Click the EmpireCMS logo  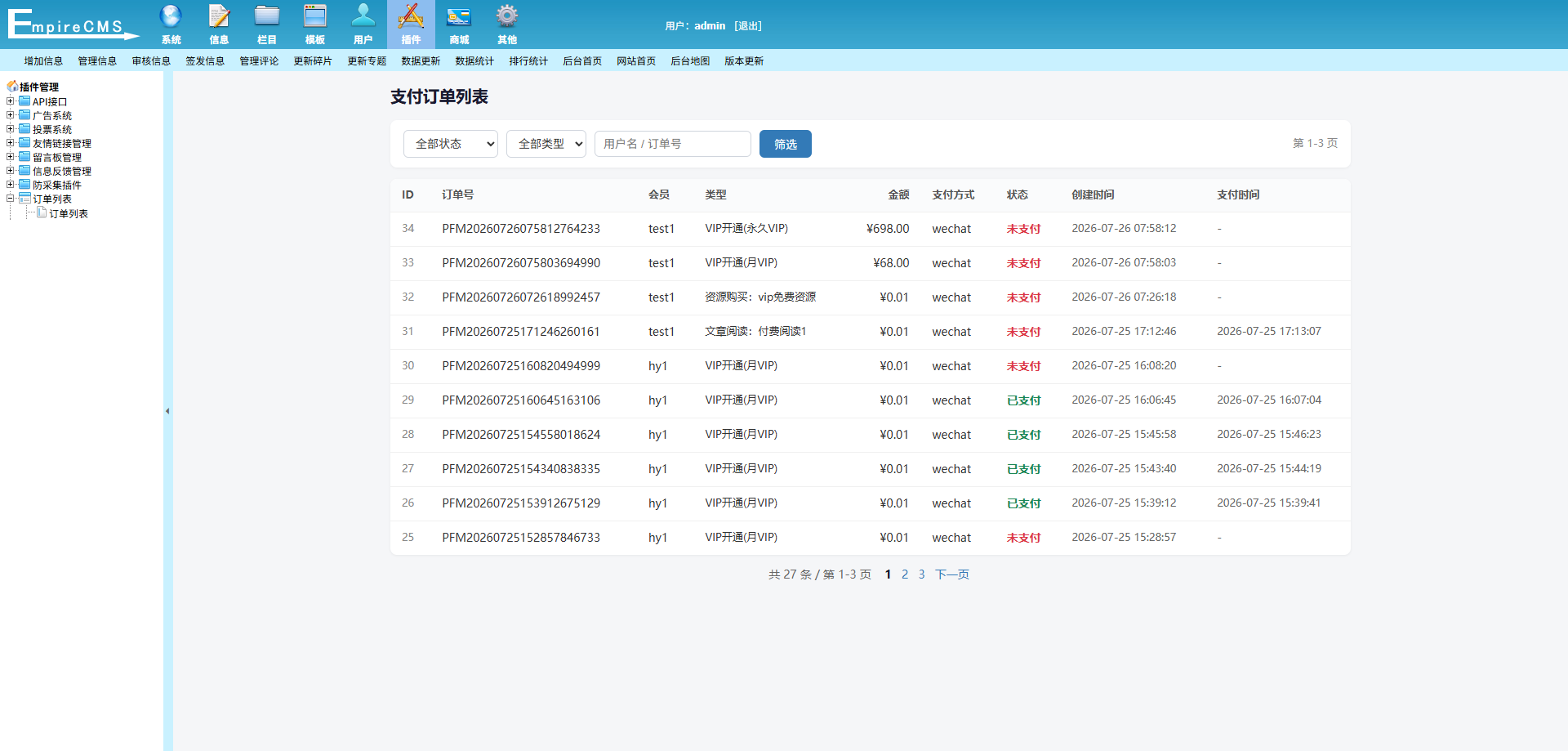(x=73, y=24)
